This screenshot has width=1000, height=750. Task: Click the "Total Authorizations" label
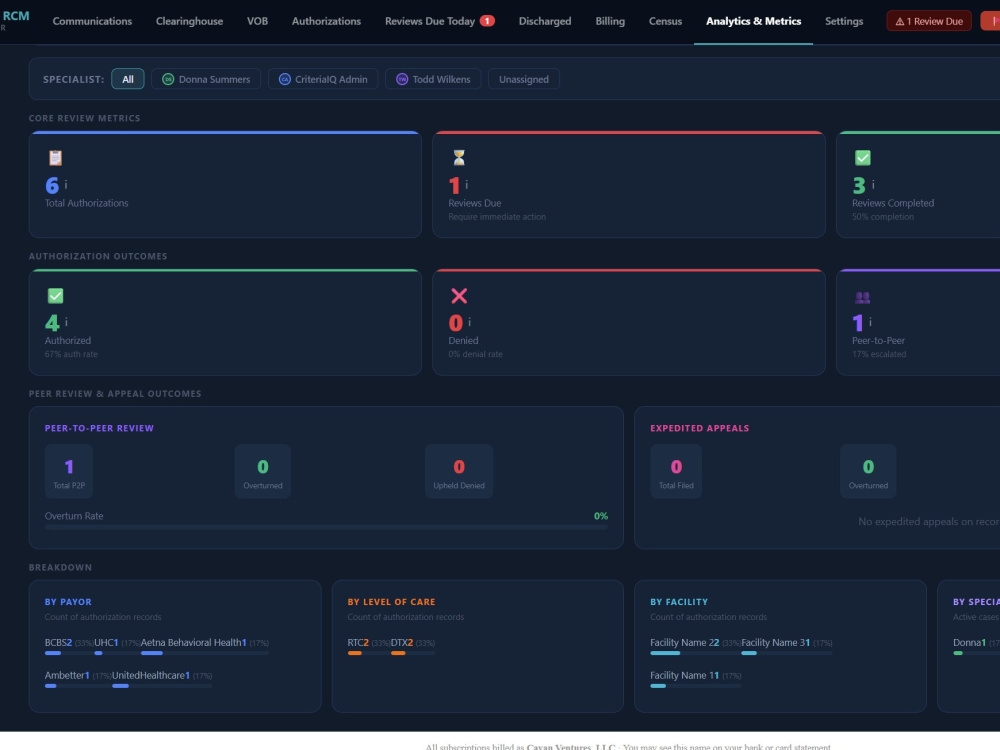(86, 203)
